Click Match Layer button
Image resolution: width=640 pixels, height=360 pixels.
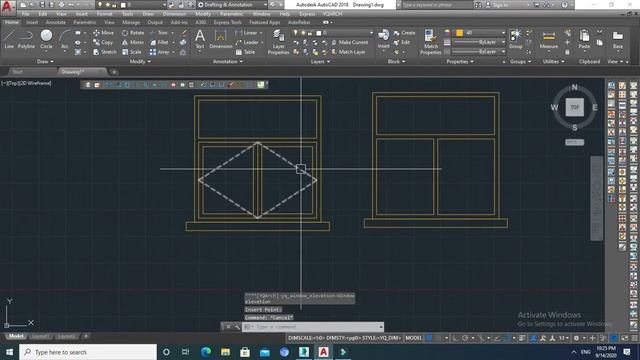pyautogui.click(x=348, y=52)
